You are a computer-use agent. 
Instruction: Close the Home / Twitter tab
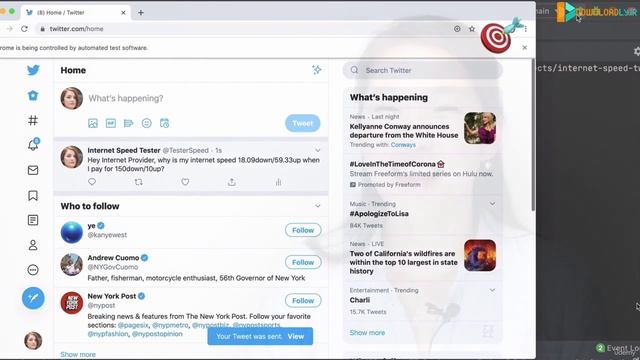tap(123, 13)
